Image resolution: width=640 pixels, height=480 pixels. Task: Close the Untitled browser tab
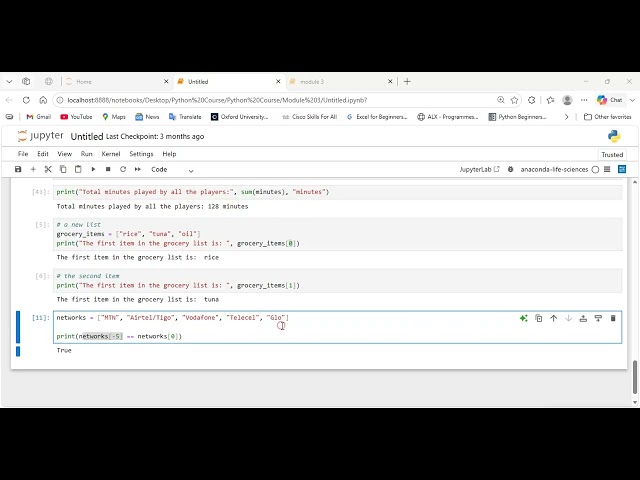pos(278,82)
